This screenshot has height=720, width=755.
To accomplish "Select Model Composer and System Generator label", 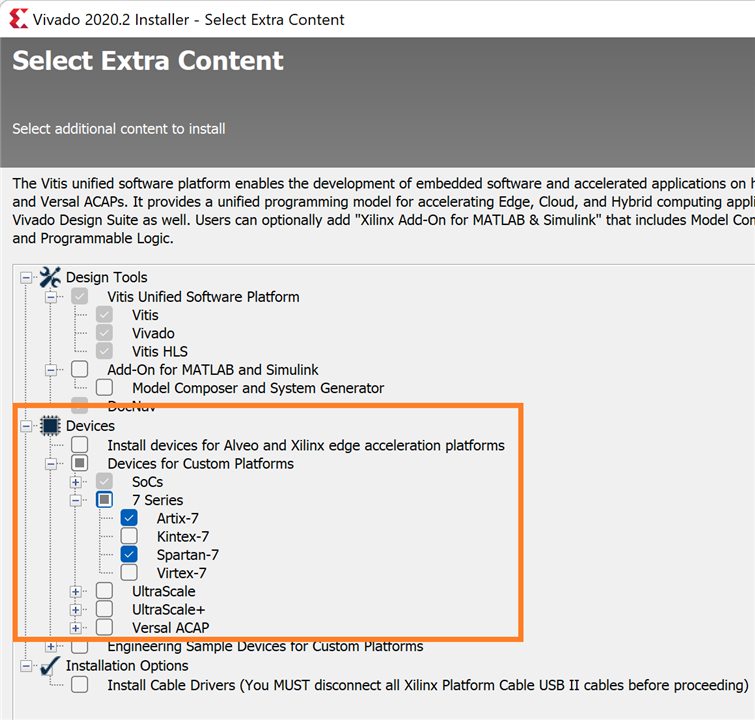I will coord(257,388).
